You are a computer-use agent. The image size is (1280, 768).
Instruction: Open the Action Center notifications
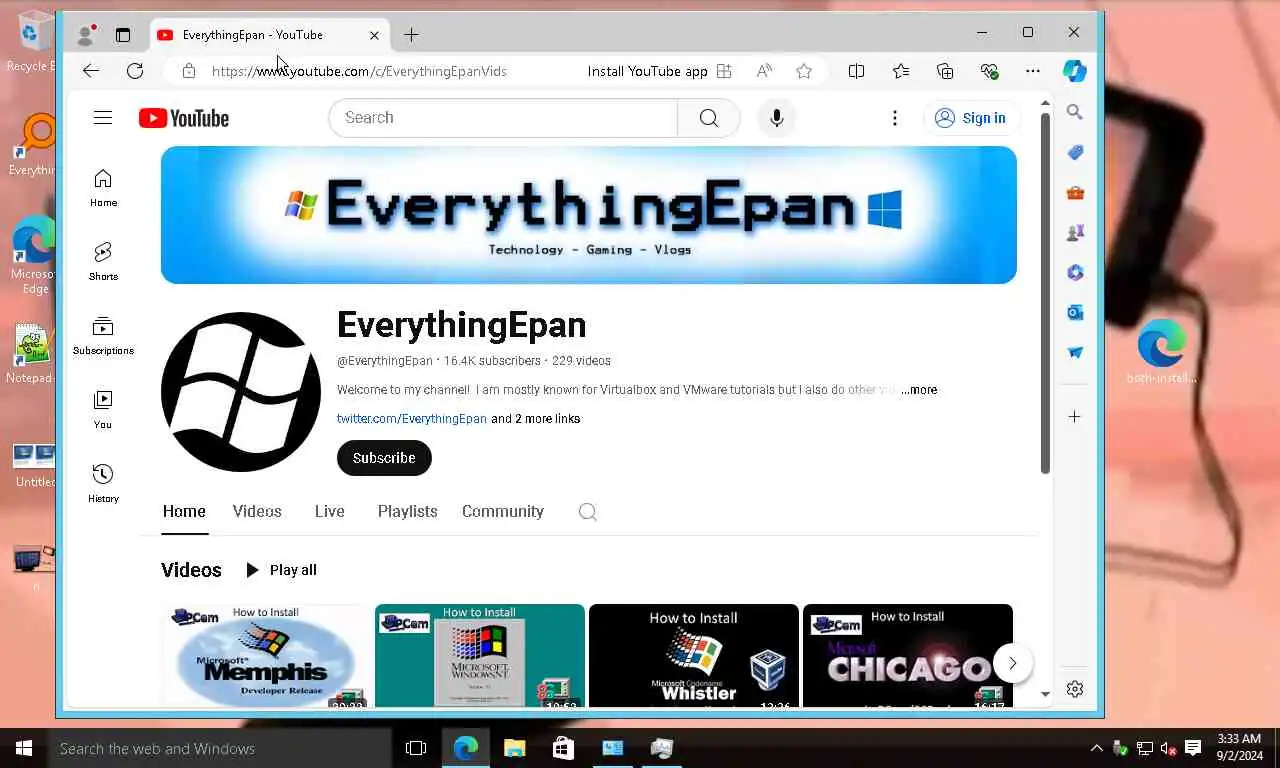(x=1193, y=748)
